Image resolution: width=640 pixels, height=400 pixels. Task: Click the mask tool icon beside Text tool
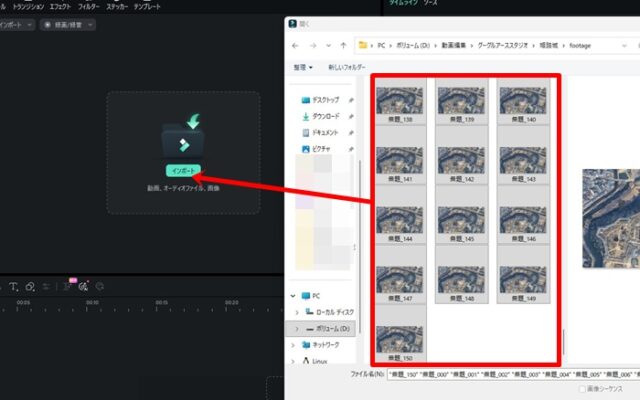tap(31, 287)
